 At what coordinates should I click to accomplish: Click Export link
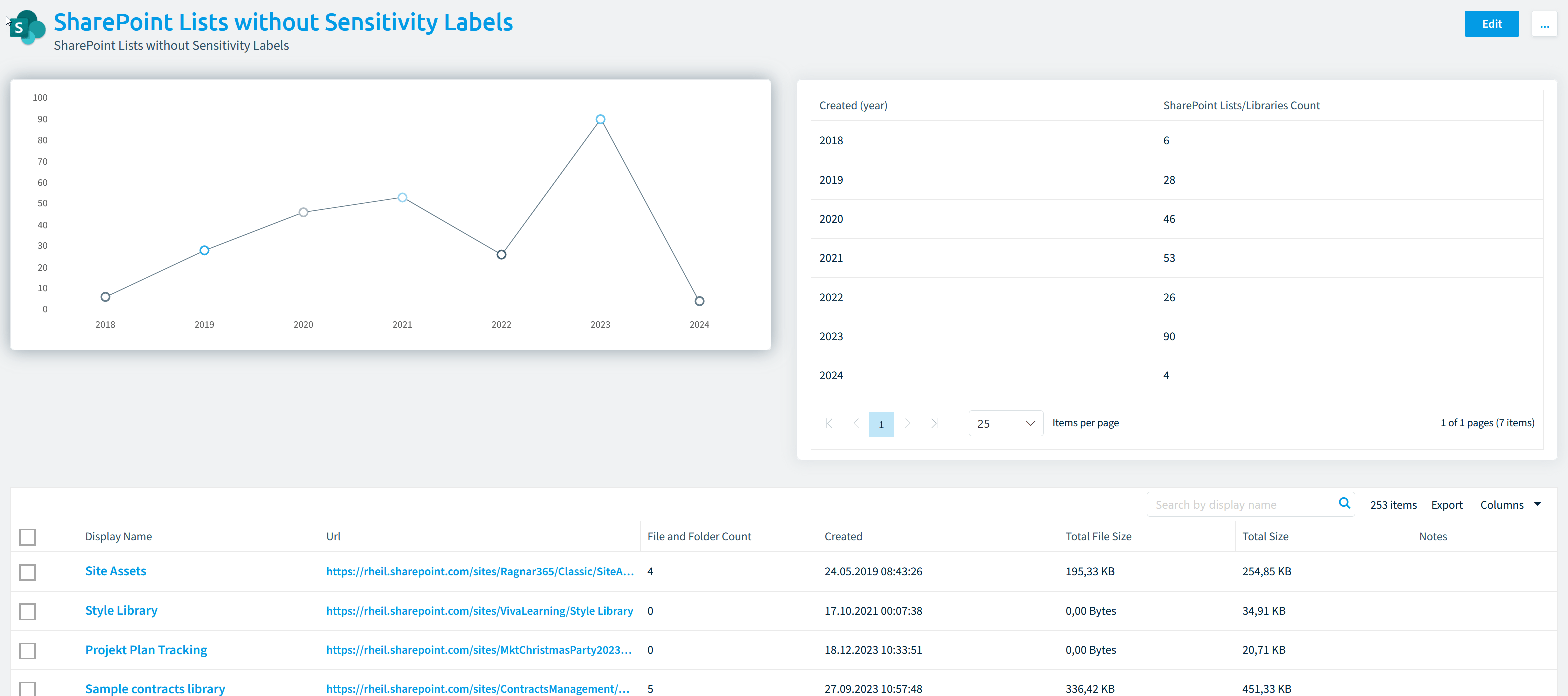[1446, 505]
